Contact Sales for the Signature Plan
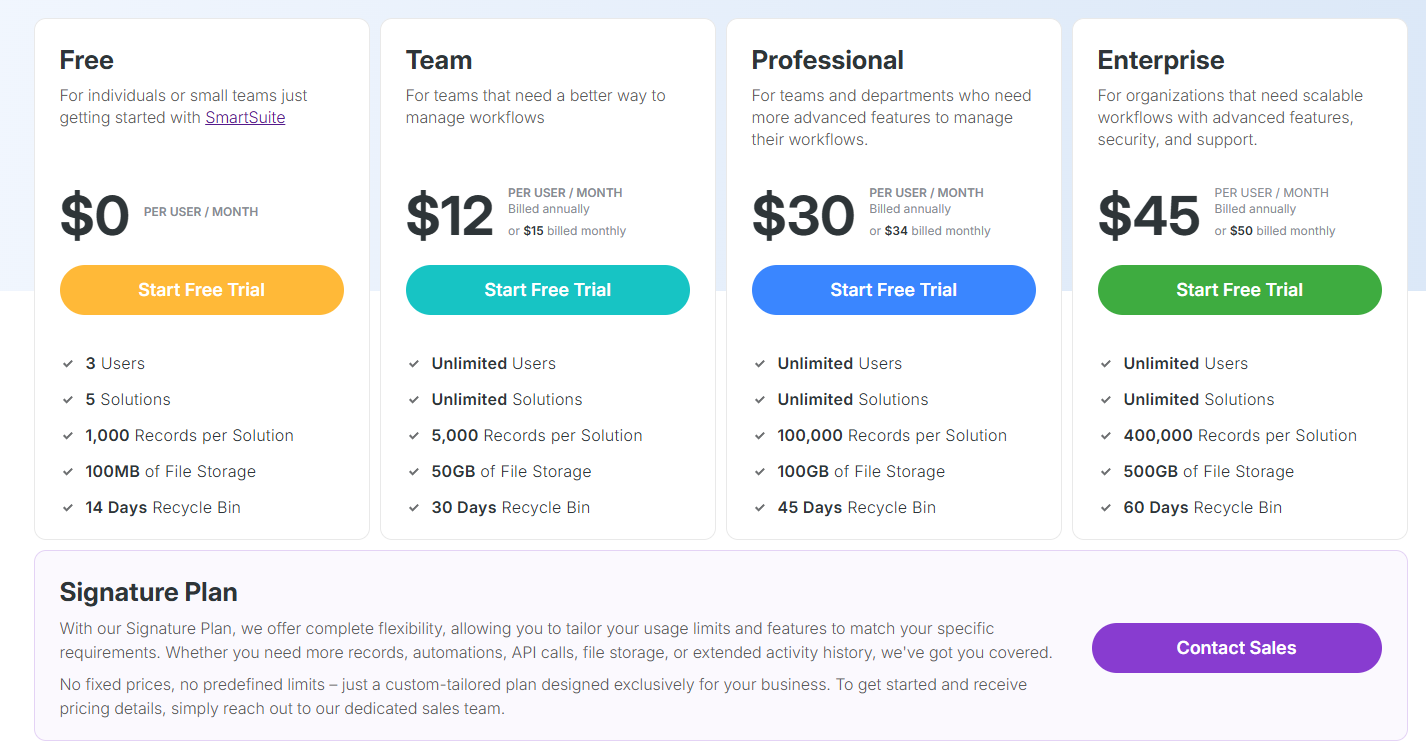1426x755 pixels. pos(1236,648)
